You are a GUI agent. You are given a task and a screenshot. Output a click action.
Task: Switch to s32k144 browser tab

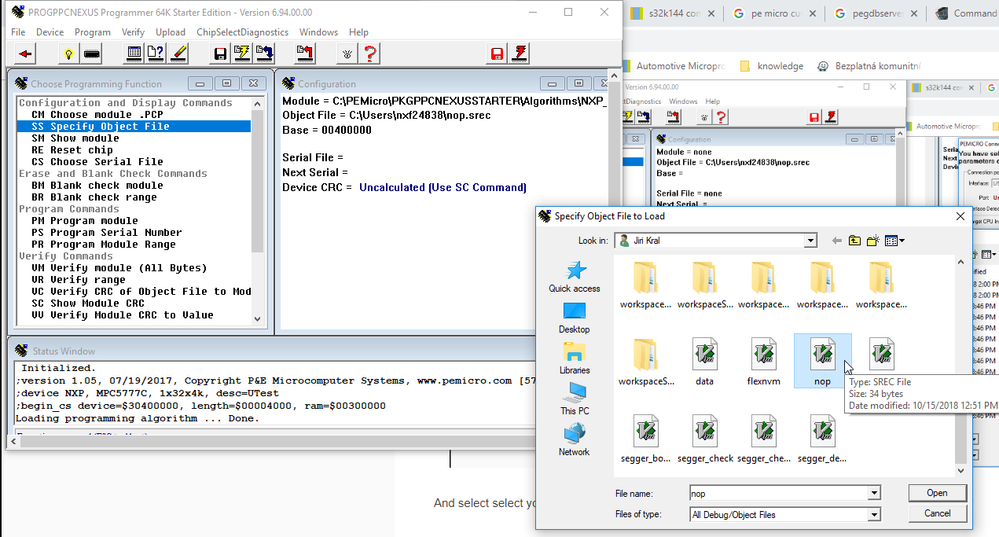(x=673, y=13)
